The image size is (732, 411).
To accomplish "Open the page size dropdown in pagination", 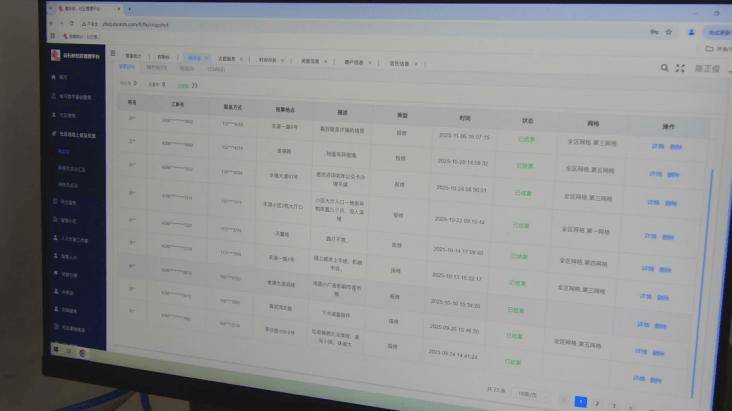I will pyautogui.click(x=527, y=394).
